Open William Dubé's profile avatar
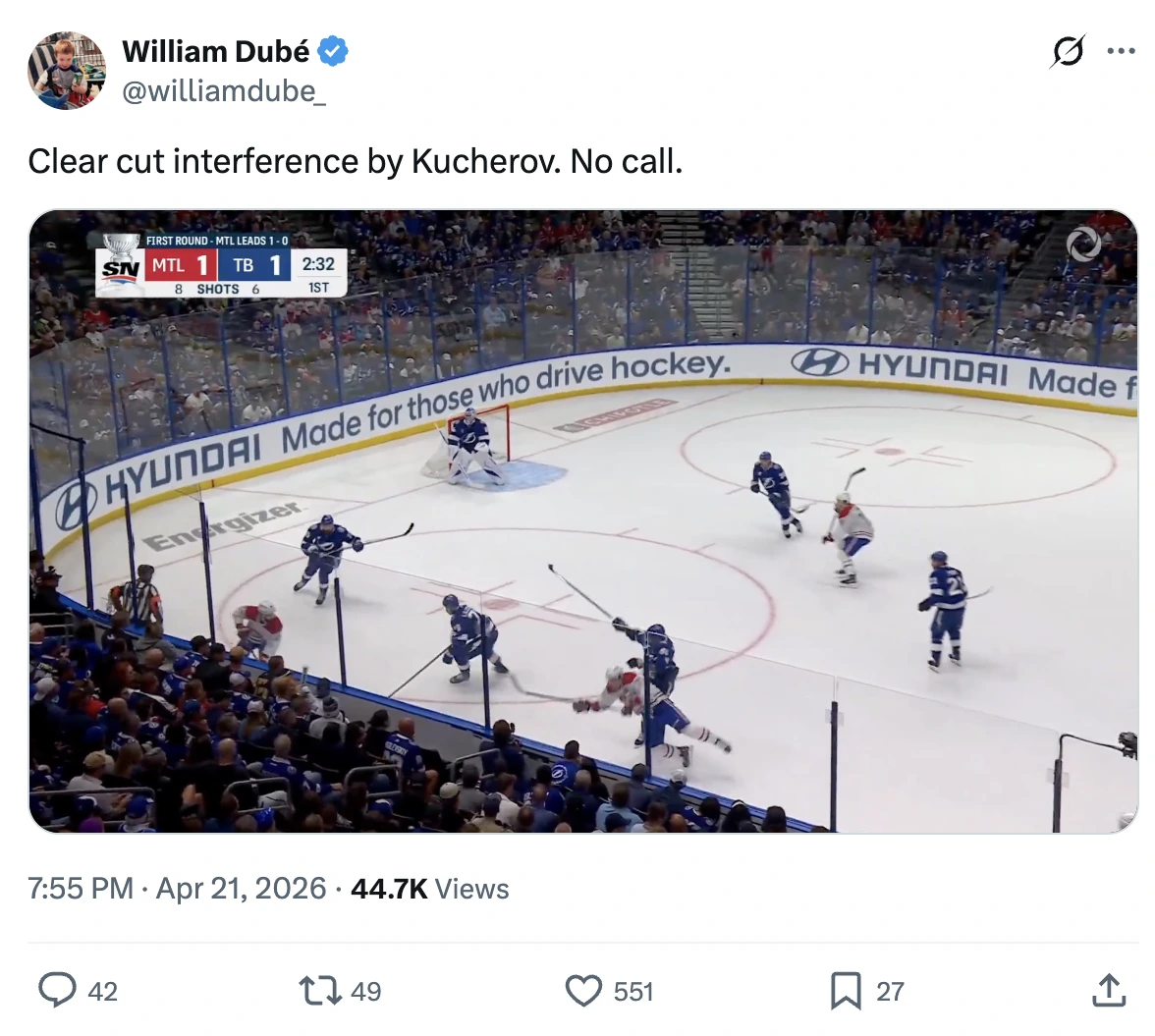The width and height of the screenshot is (1155, 1036). [x=67, y=71]
